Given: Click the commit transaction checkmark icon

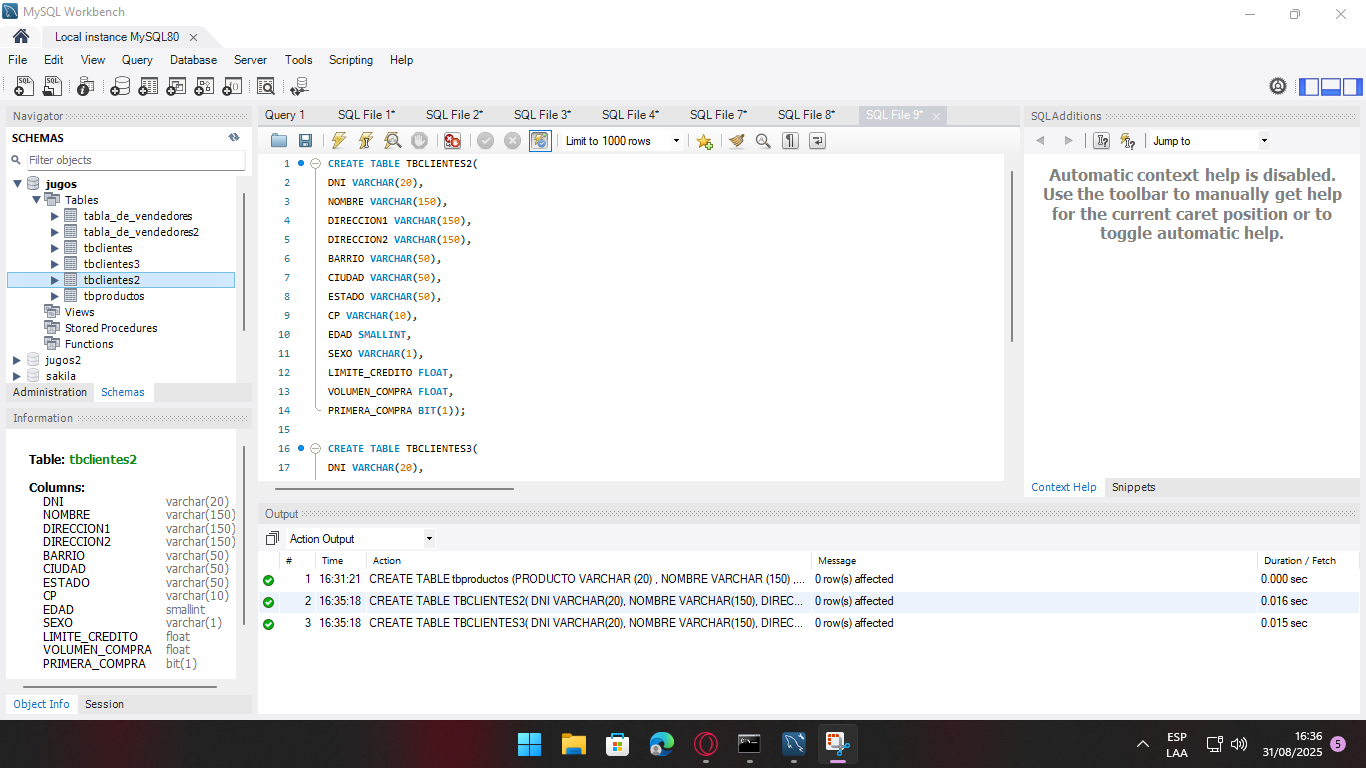Looking at the screenshot, I should 485,141.
